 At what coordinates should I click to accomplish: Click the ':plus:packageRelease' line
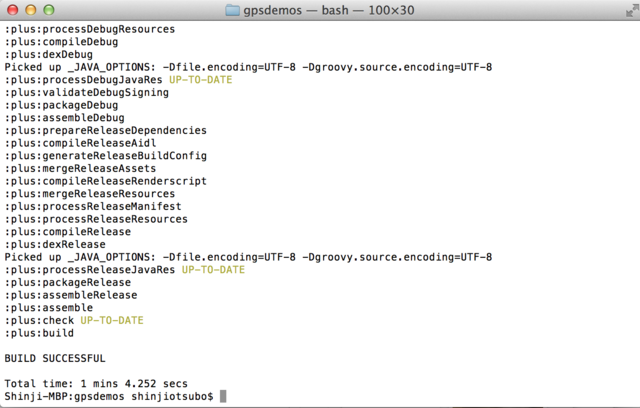click(x=68, y=283)
